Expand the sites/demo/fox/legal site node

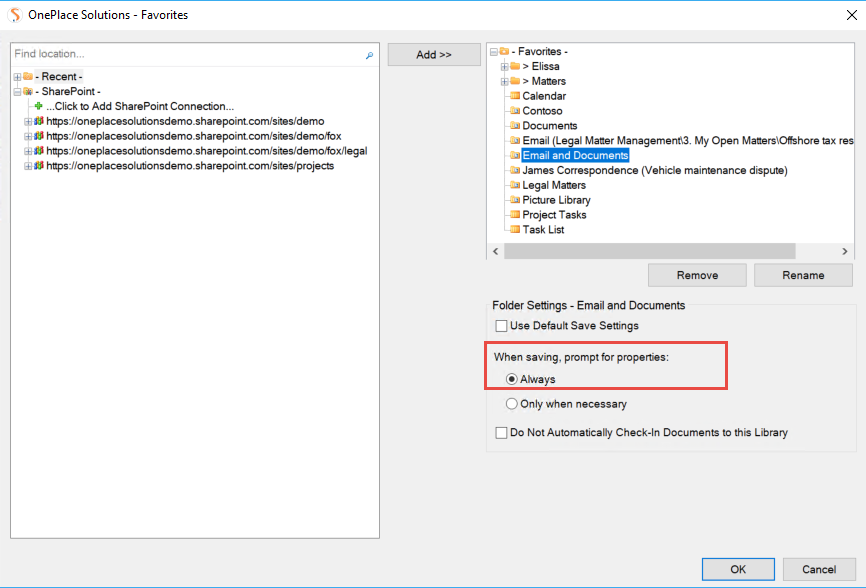[28, 151]
